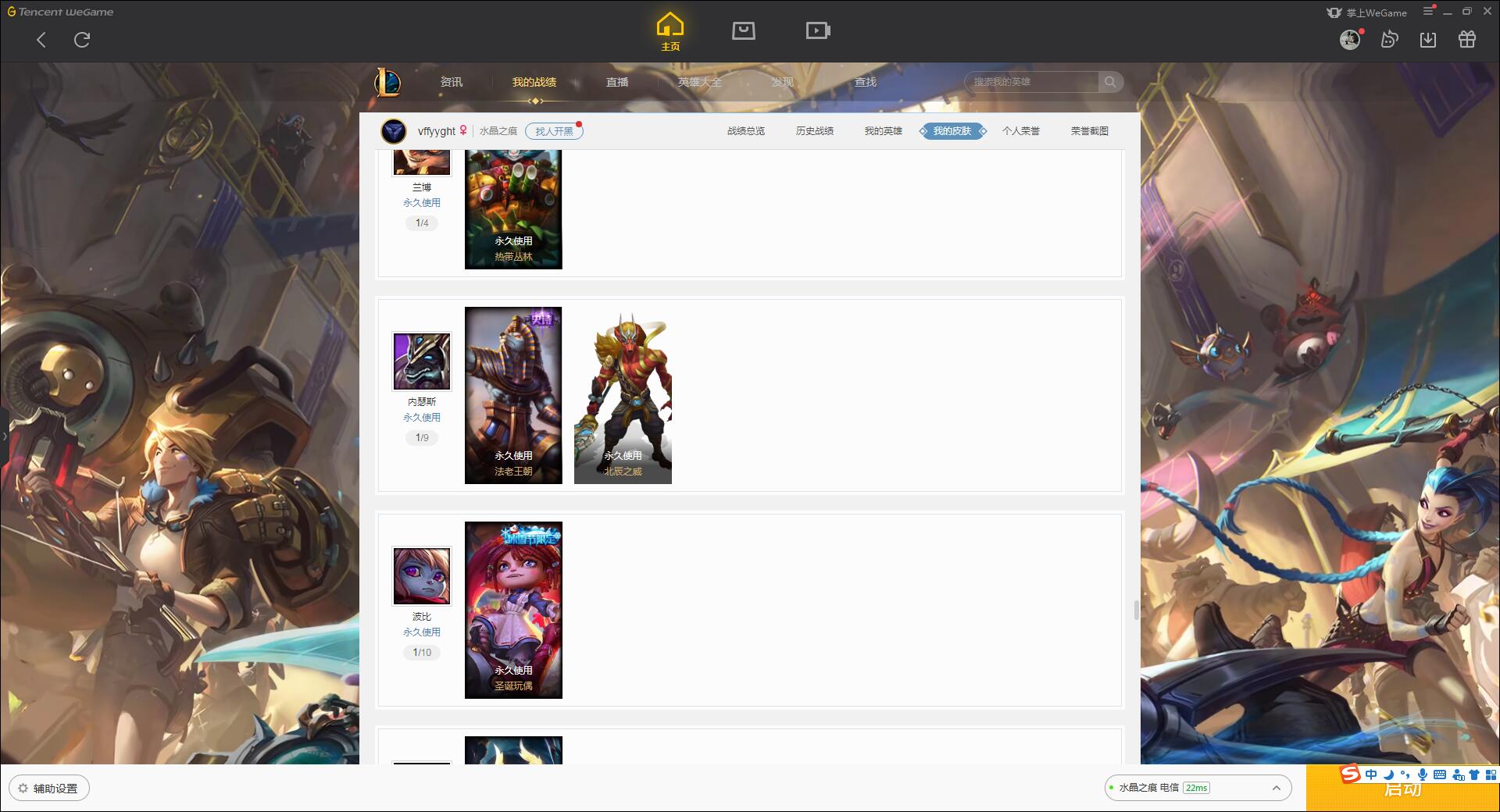Viewport: 1500px width, 812px height.
Task: Click the Sogou user account icon
Action: 1458,775
